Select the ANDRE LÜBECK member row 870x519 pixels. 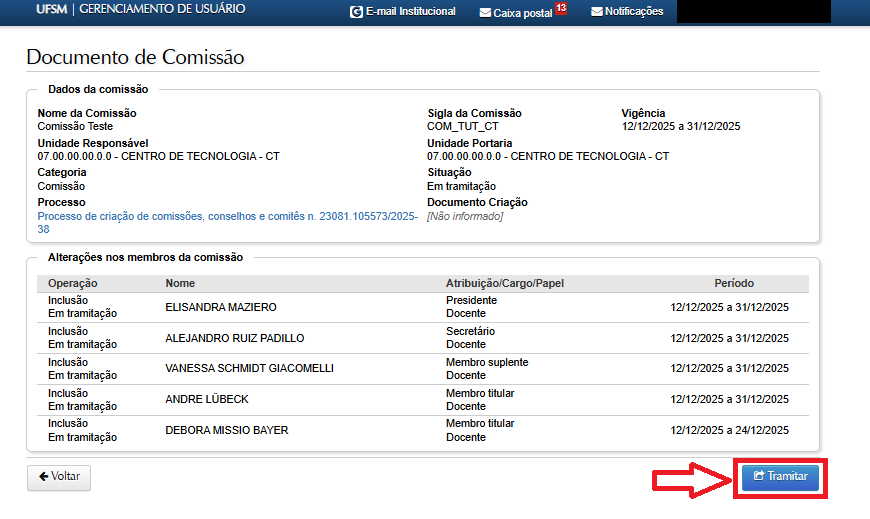pos(207,400)
